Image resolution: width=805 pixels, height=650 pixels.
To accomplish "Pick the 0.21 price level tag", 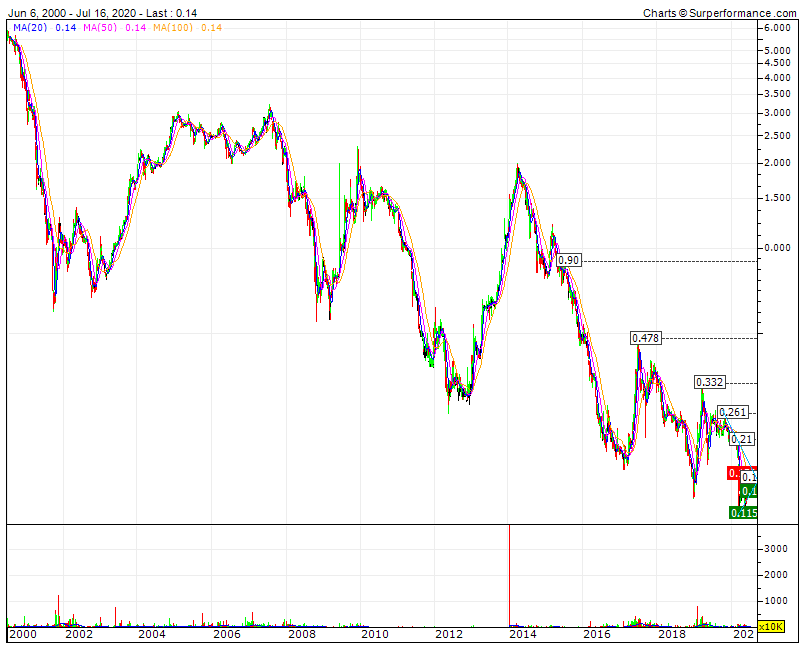I will [742, 439].
